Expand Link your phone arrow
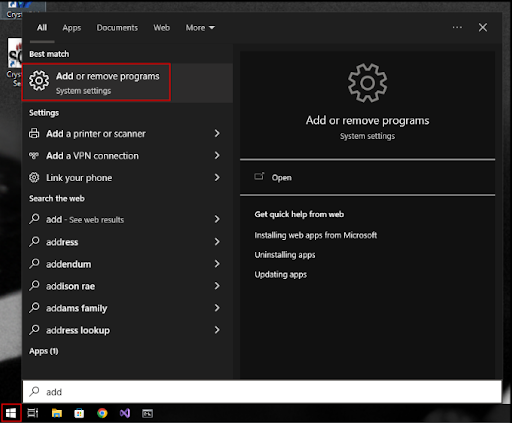 217,177
